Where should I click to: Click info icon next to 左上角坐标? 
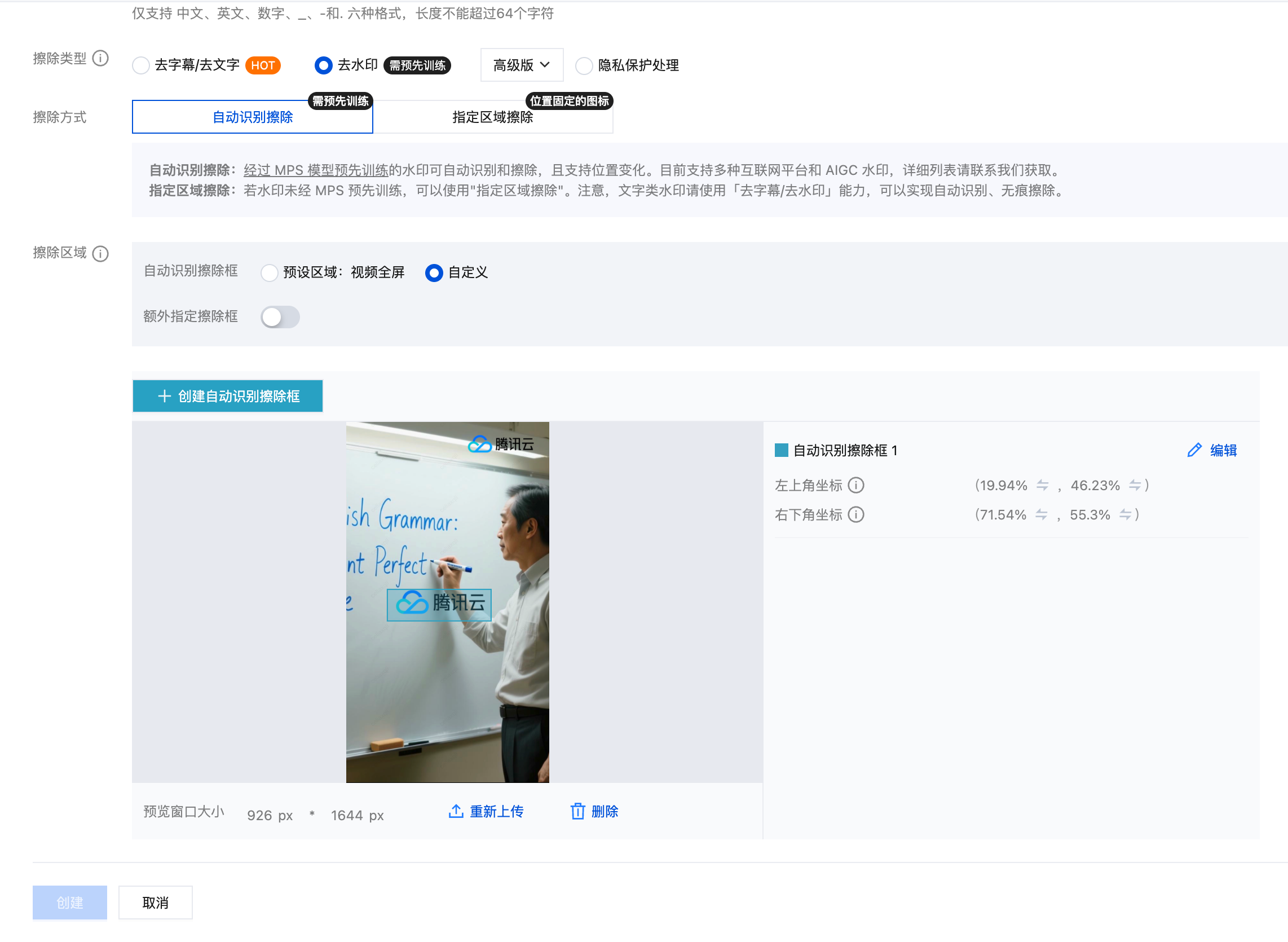click(856, 485)
